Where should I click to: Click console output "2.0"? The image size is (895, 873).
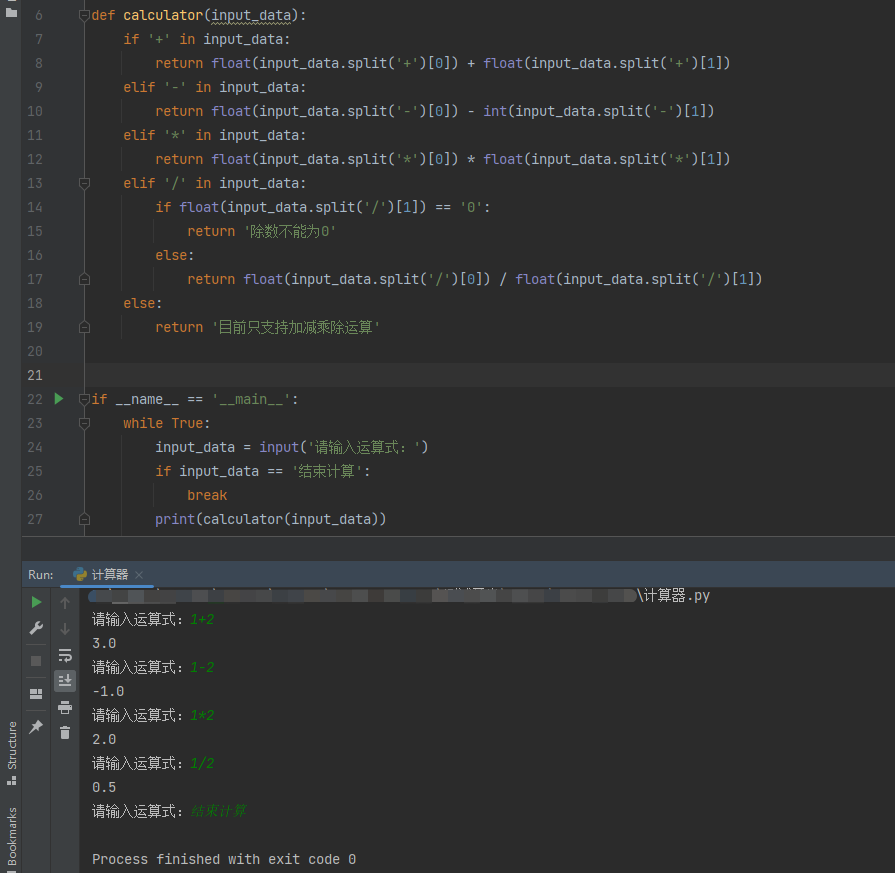coord(104,739)
